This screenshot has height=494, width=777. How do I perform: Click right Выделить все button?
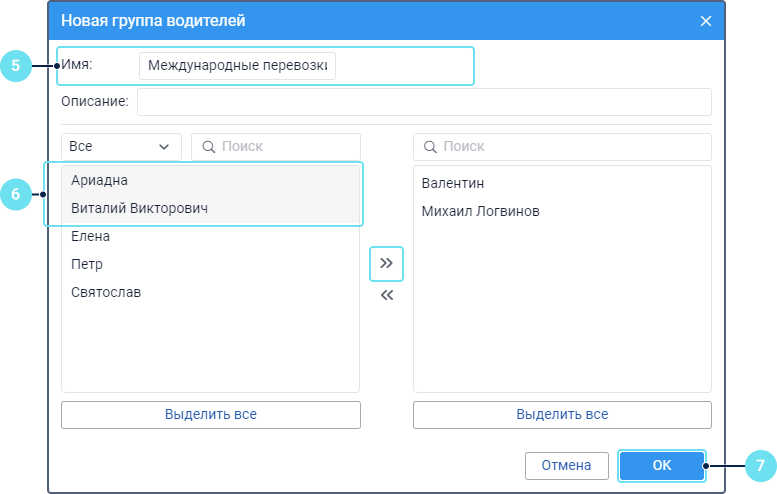coord(562,415)
